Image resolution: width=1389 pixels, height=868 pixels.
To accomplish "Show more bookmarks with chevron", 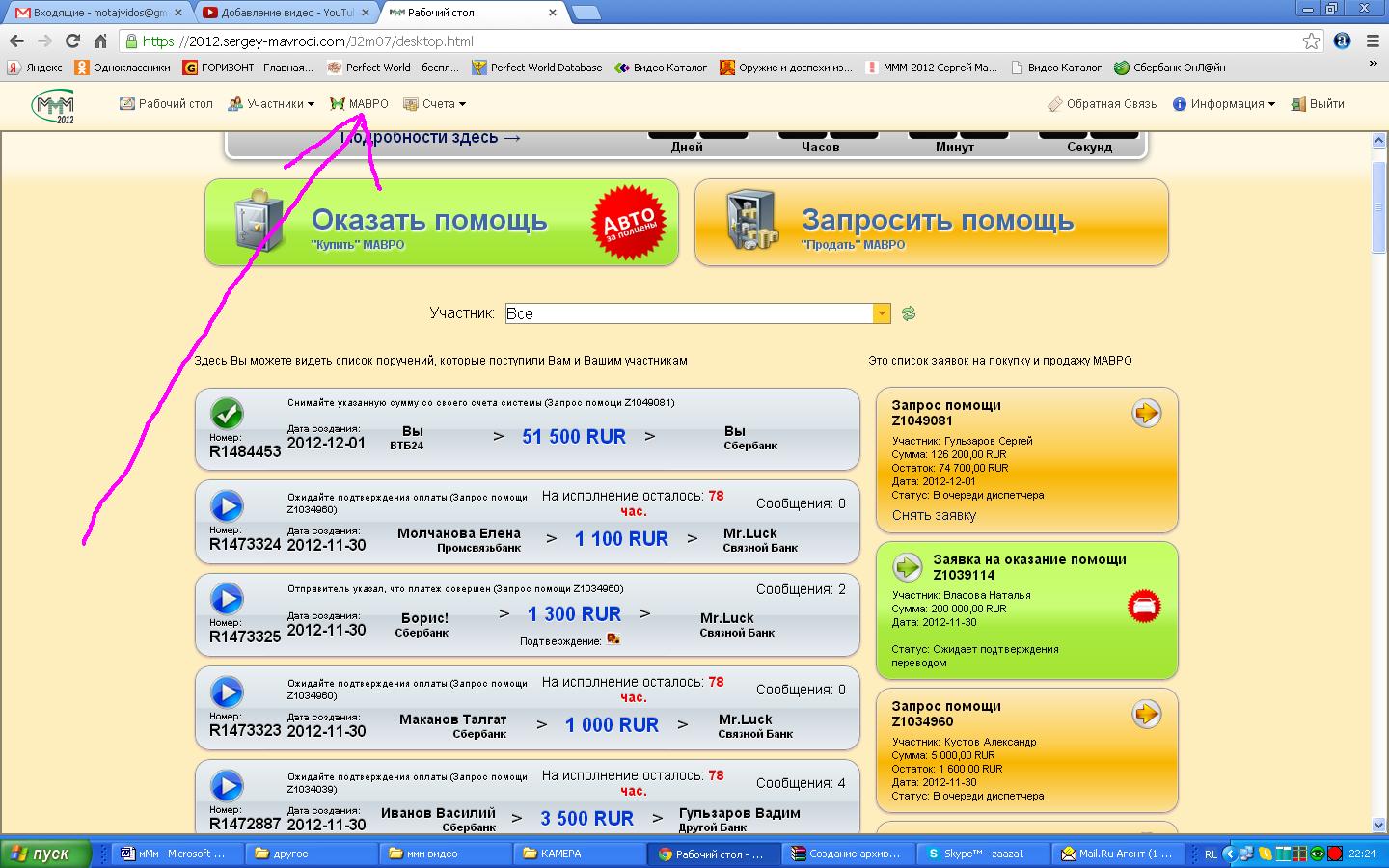I will click(x=1374, y=64).
